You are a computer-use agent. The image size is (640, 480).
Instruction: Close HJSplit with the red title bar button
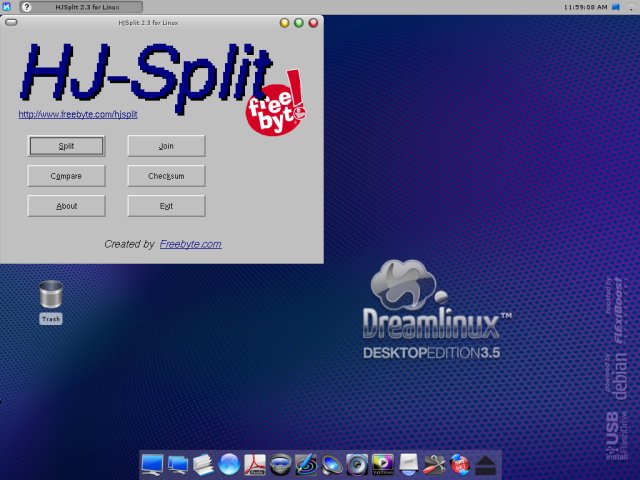click(x=313, y=23)
